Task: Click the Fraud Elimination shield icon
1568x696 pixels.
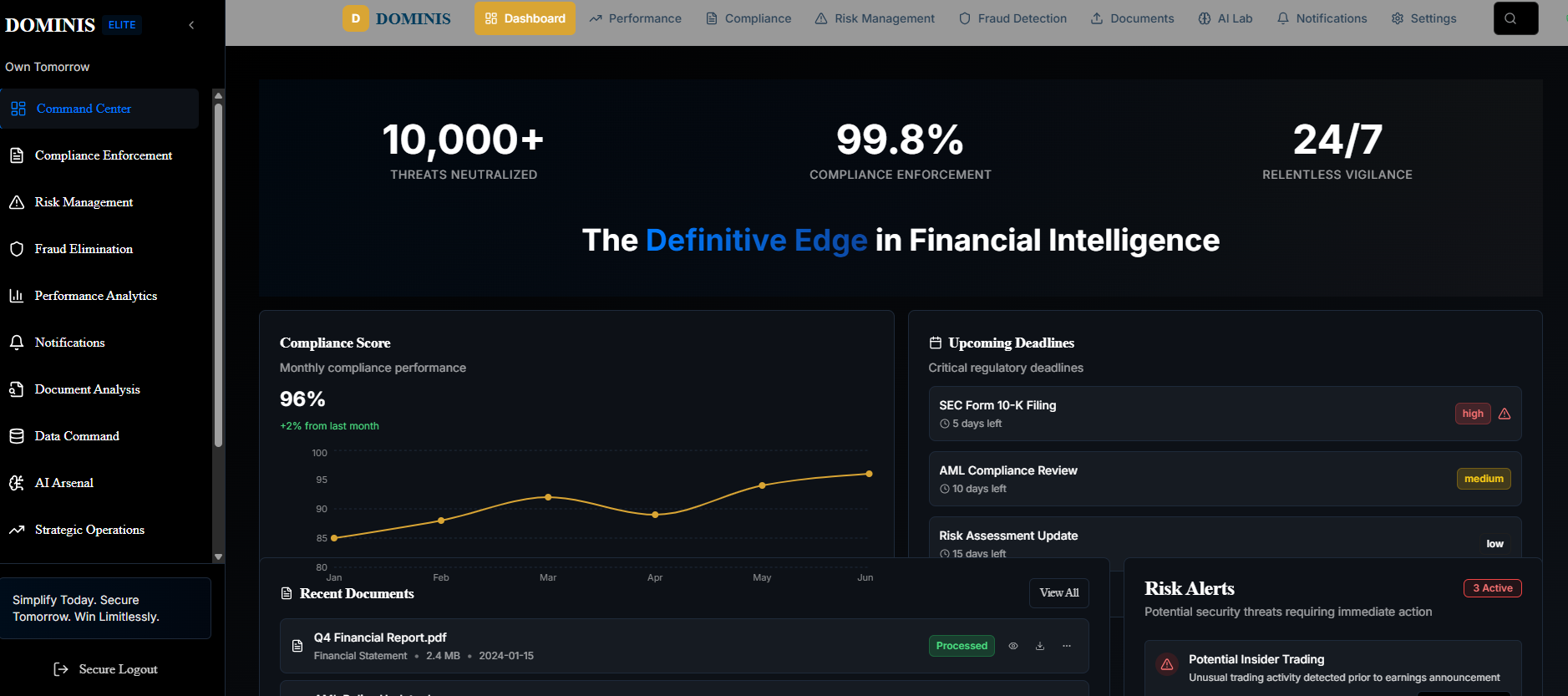Action: [x=17, y=249]
